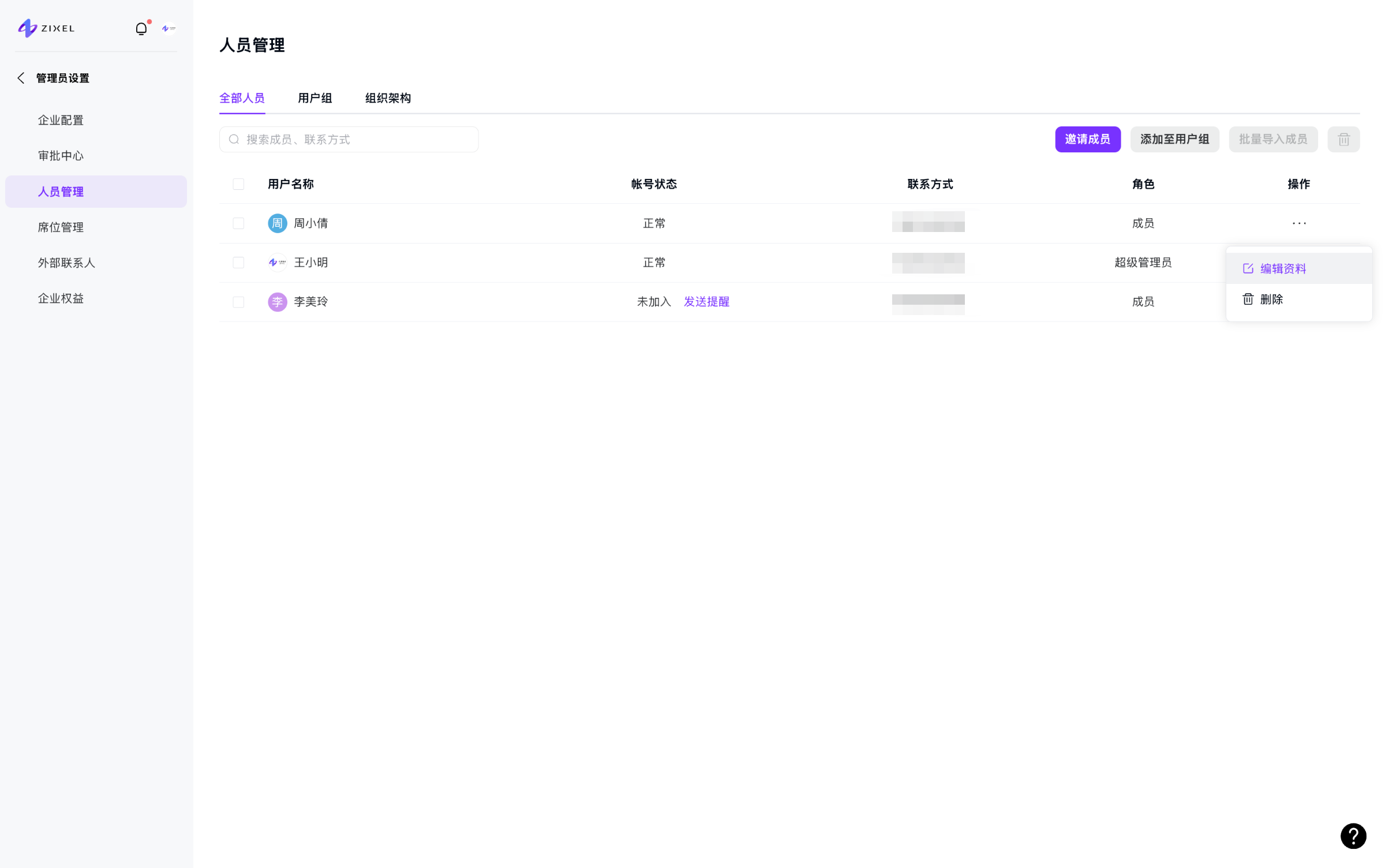Click the 超级管理员 role cell
Screen dimensions: 1385x868
1143,263
